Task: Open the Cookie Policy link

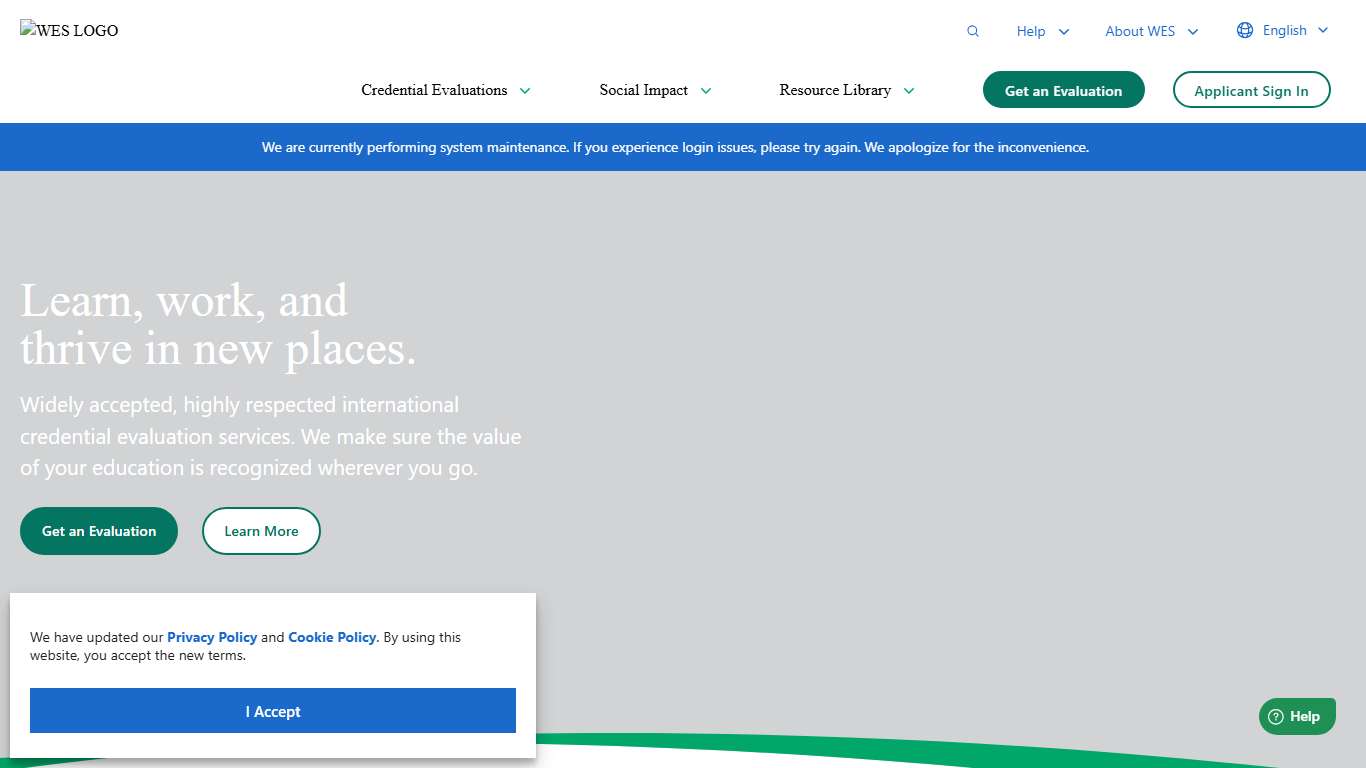Action: (x=332, y=637)
